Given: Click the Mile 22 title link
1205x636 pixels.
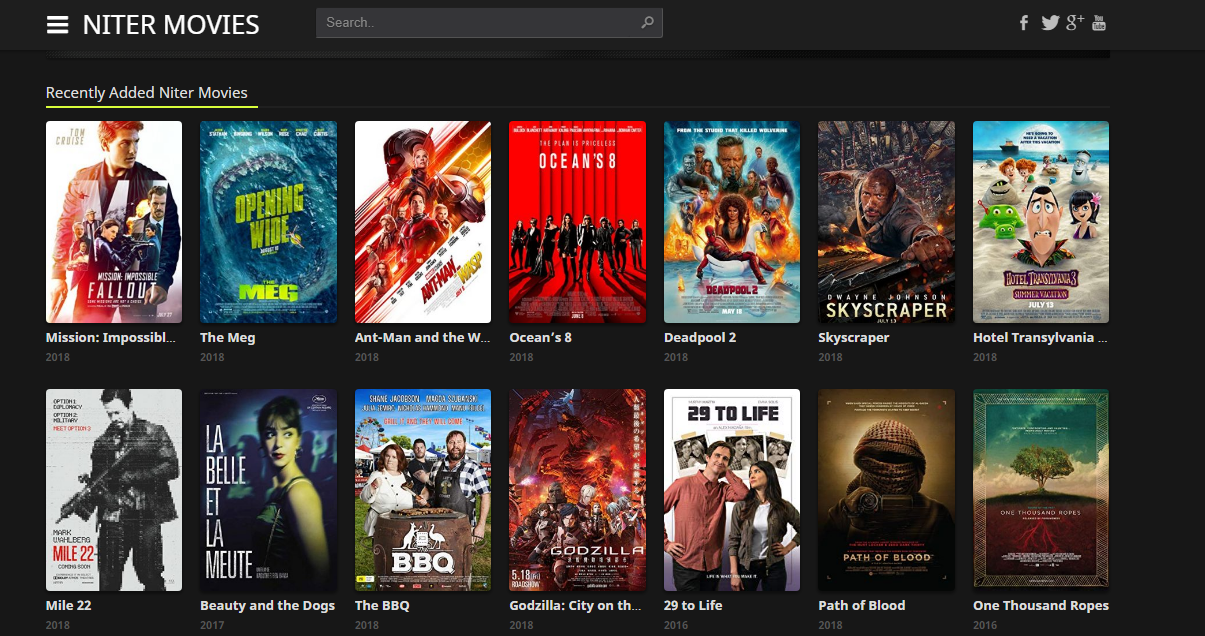Looking at the screenshot, I should pyautogui.click(x=69, y=606).
